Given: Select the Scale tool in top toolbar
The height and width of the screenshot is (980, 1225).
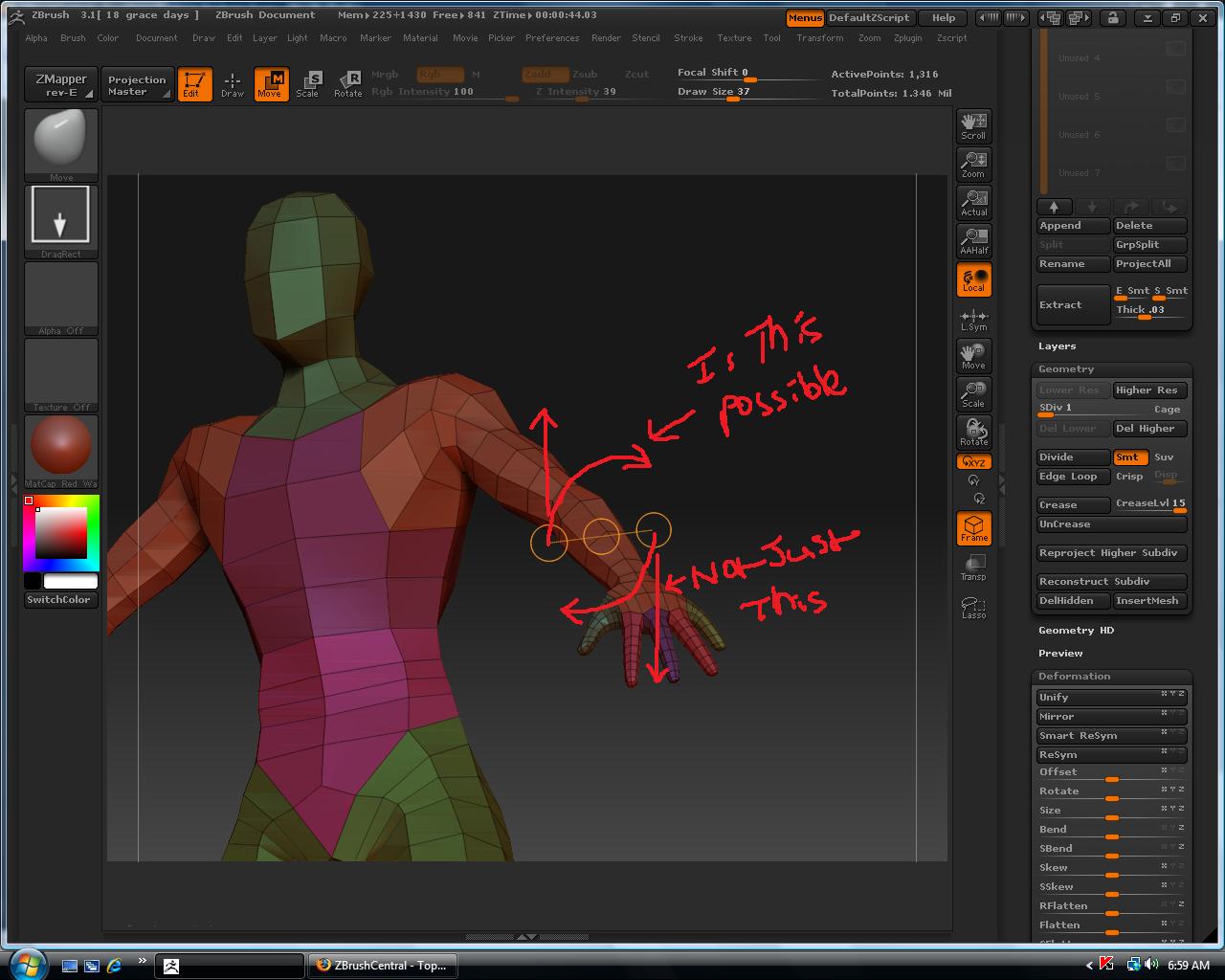Looking at the screenshot, I should (307, 84).
